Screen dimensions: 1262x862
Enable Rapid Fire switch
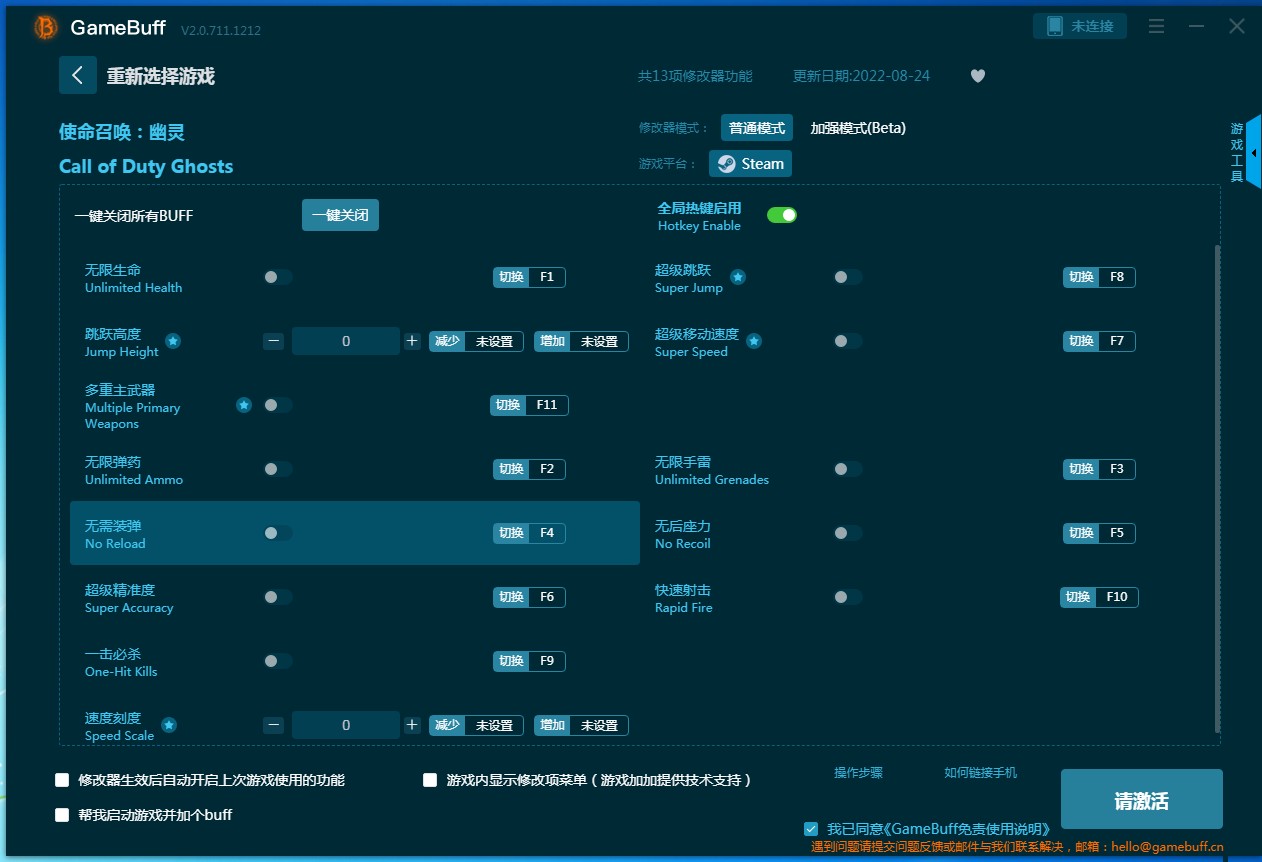point(848,597)
